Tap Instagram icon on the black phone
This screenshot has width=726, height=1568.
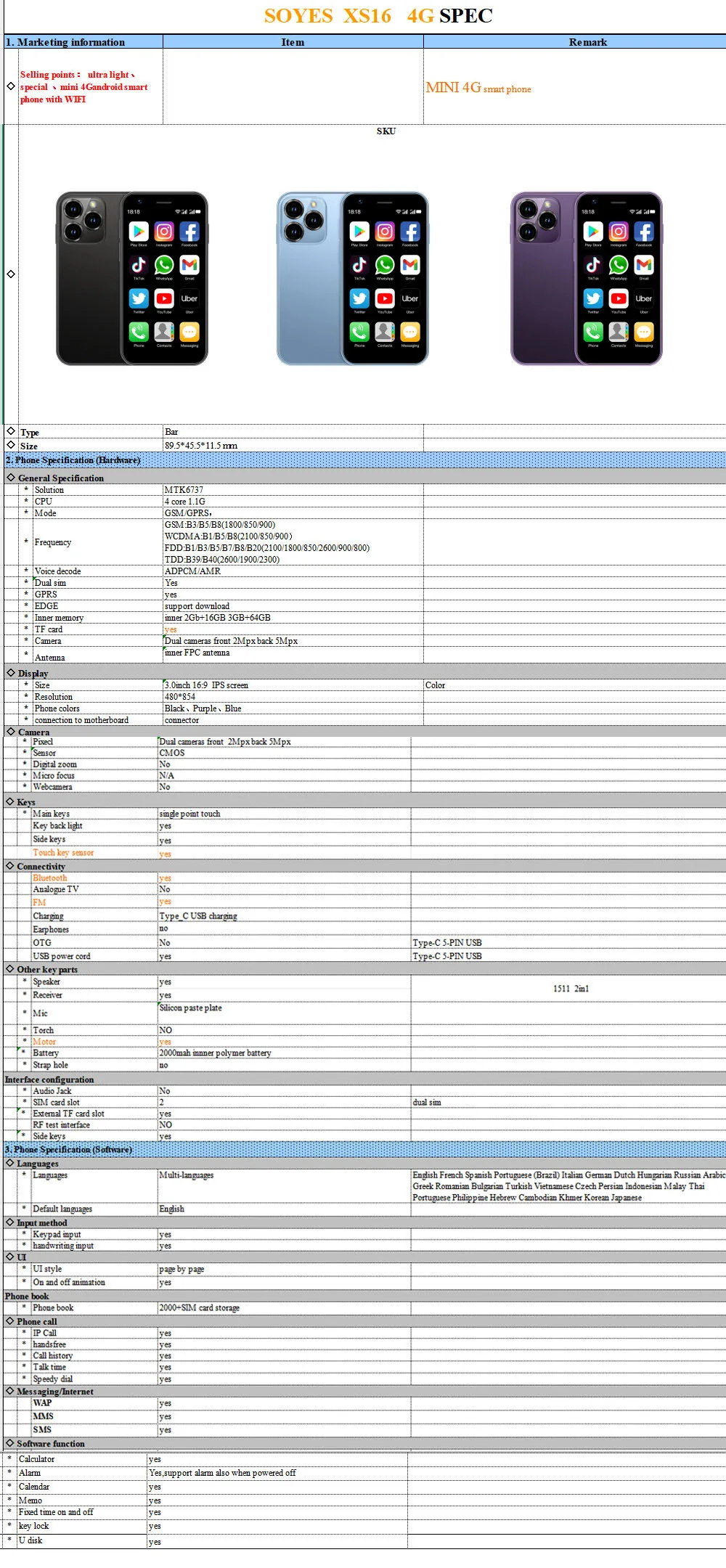pos(164,232)
